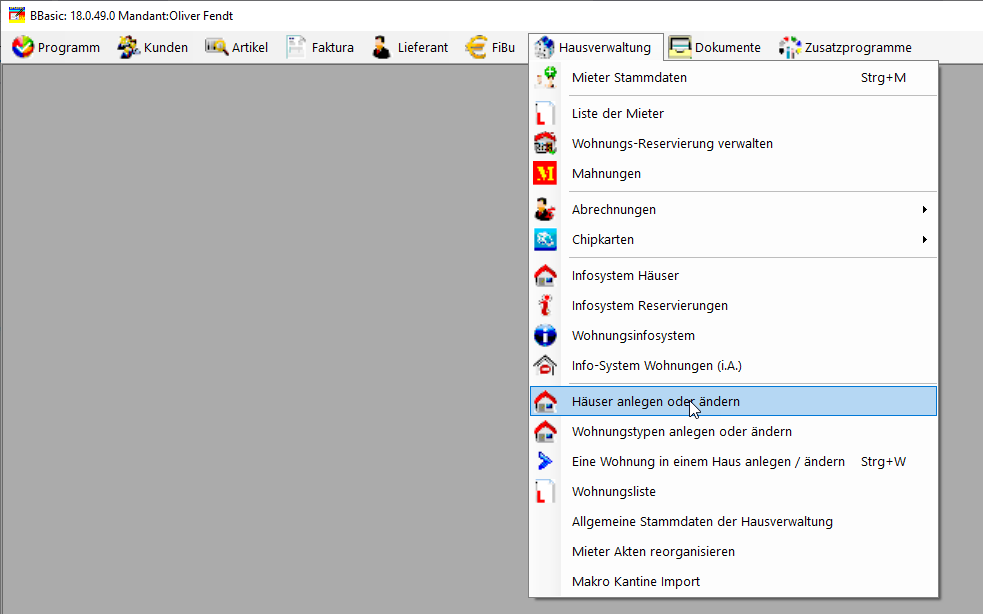Click the blue Wohnungsinfosystem info icon
Screen dimensions: 983x614
click(x=545, y=336)
